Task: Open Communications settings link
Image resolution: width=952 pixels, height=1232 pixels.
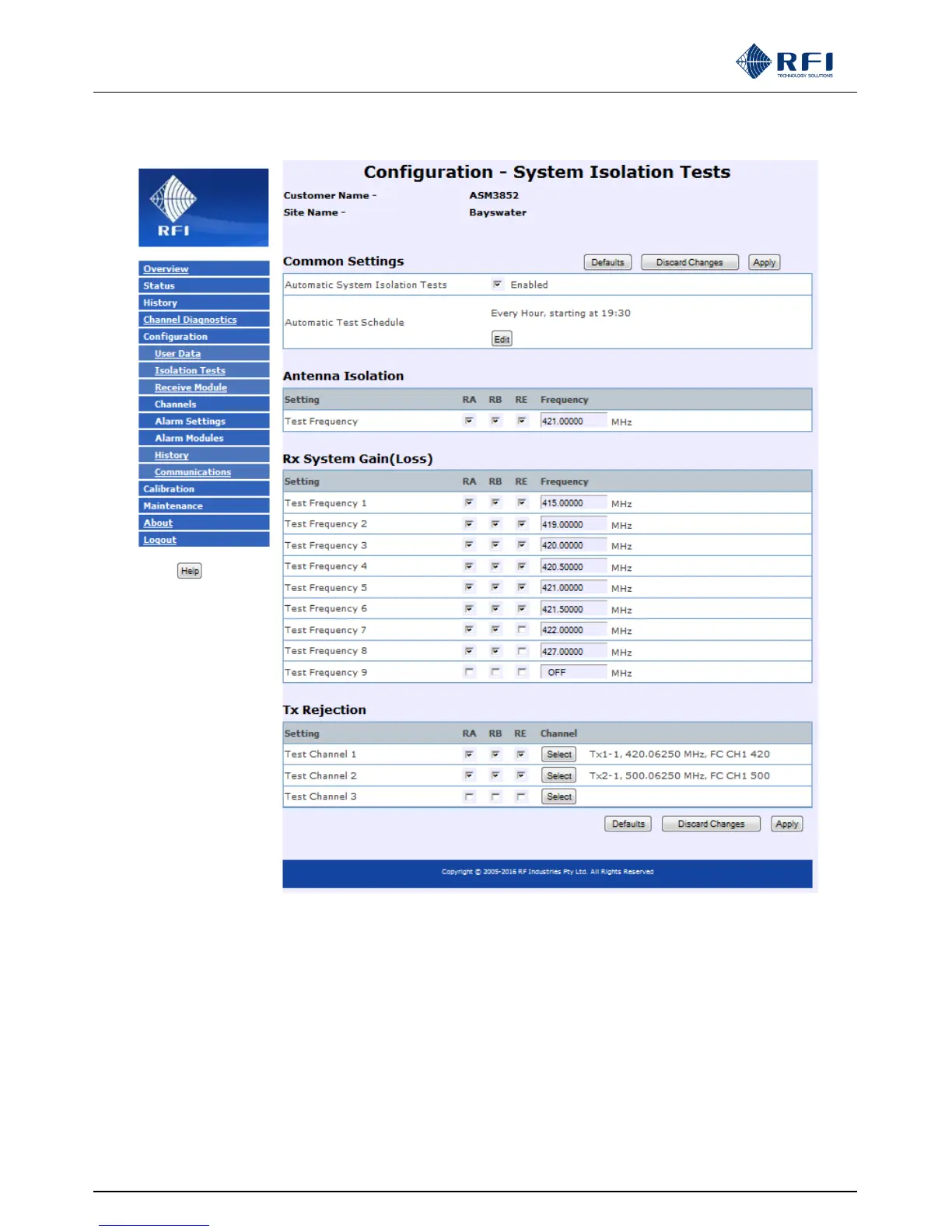Action: point(193,472)
